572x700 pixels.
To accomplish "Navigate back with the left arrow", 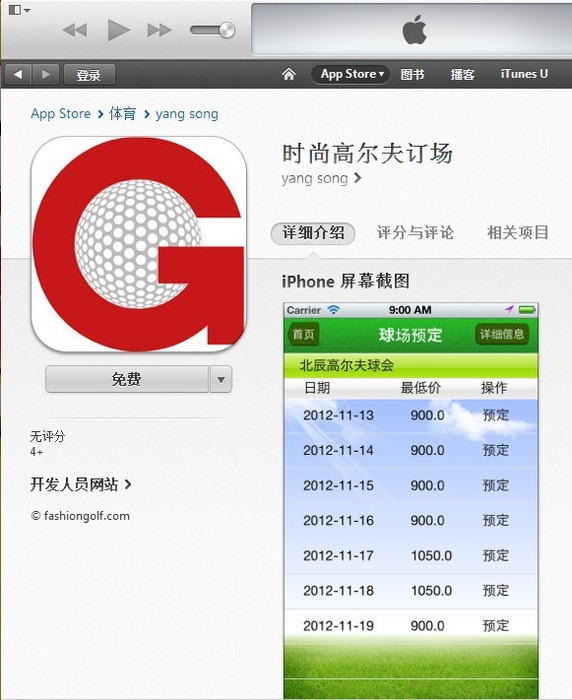I will coord(18,74).
